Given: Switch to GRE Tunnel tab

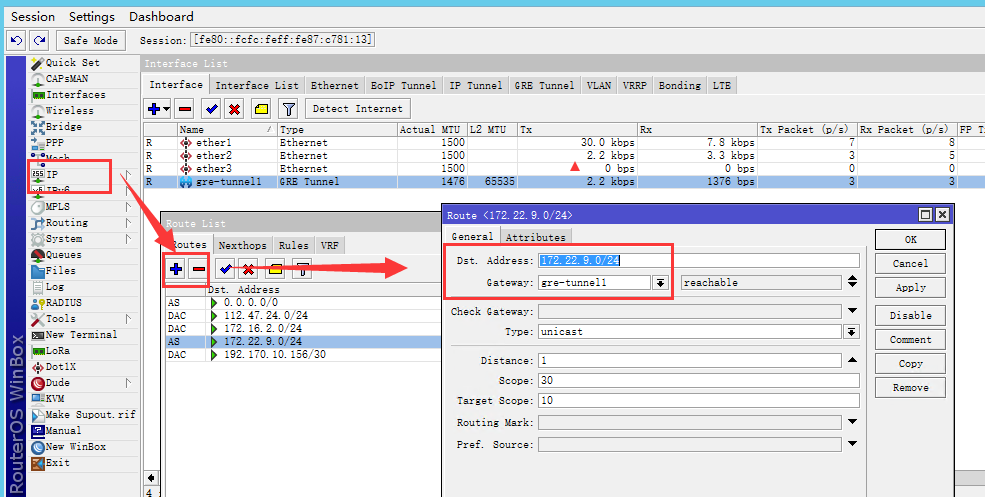Looking at the screenshot, I should coord(544,85).
